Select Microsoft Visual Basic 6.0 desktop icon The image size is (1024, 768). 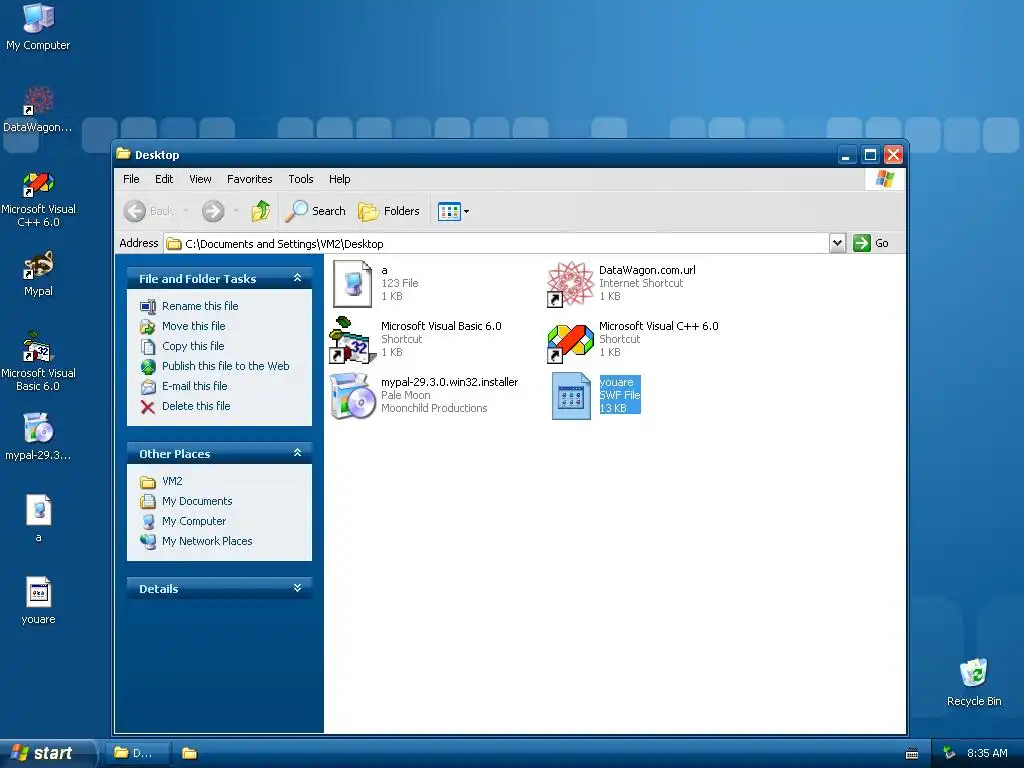tap(38, 362)
